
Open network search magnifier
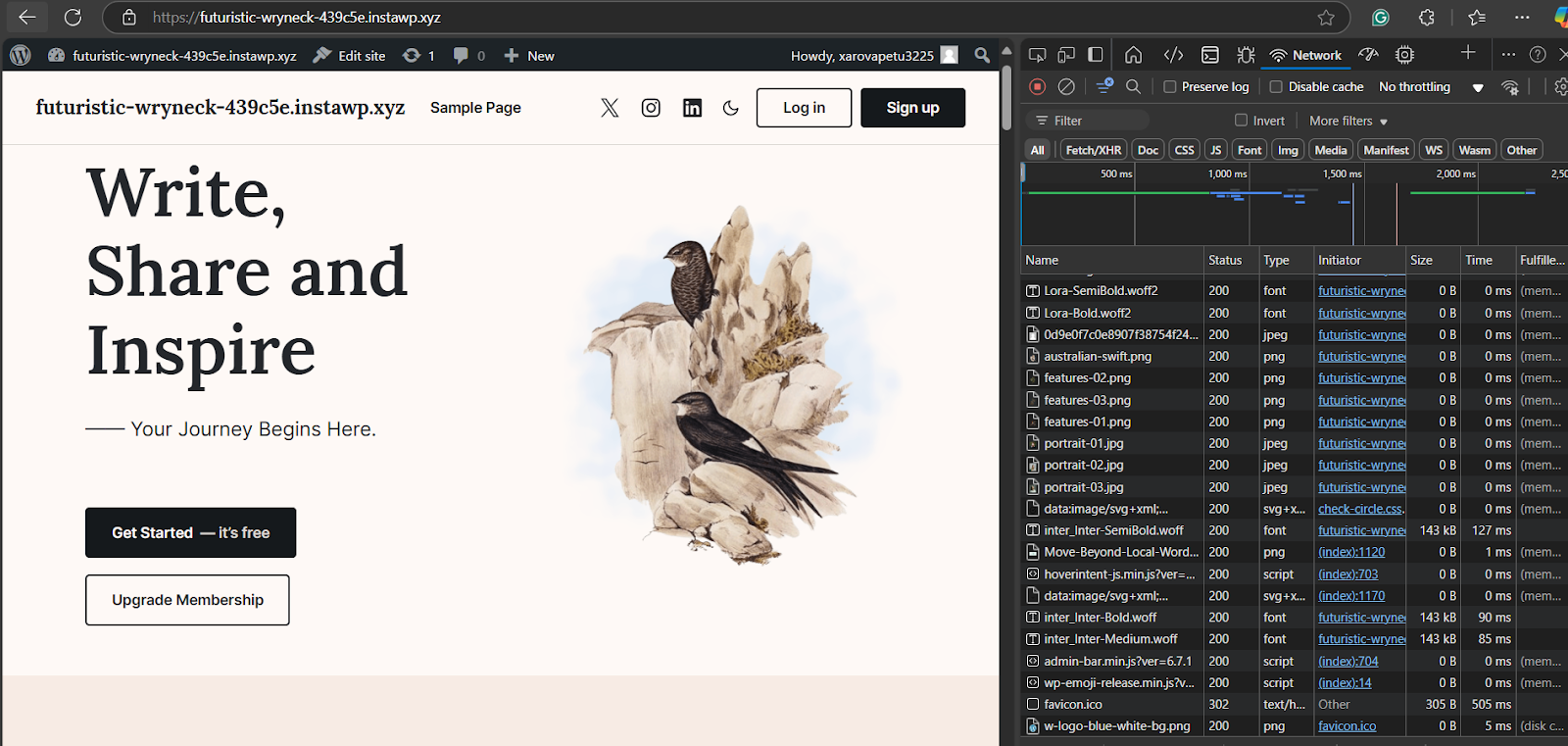pos(1133,86)
